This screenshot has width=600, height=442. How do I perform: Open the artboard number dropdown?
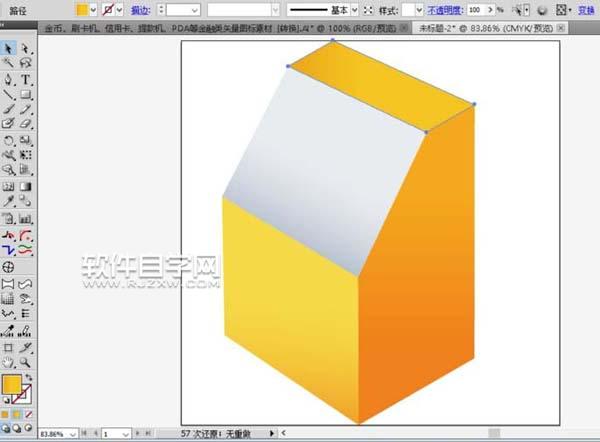126,434
